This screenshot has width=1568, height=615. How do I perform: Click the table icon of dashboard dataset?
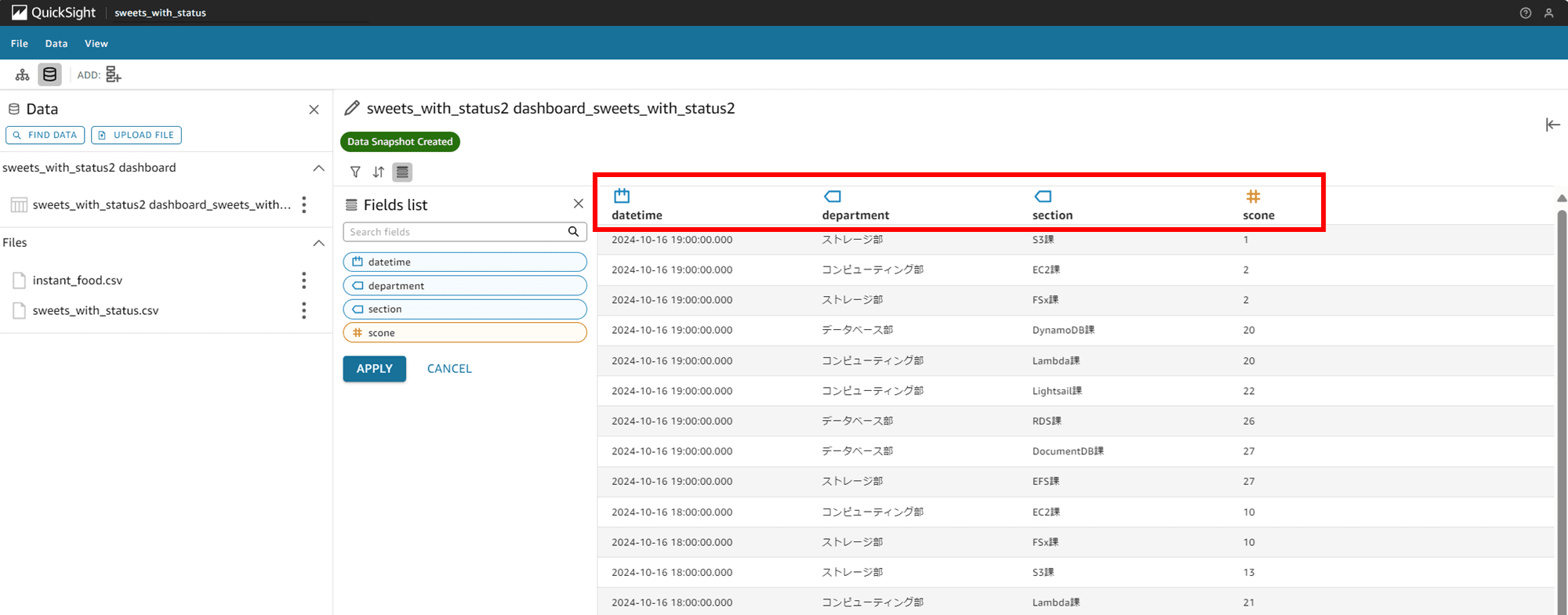click(x=19, y=204)
